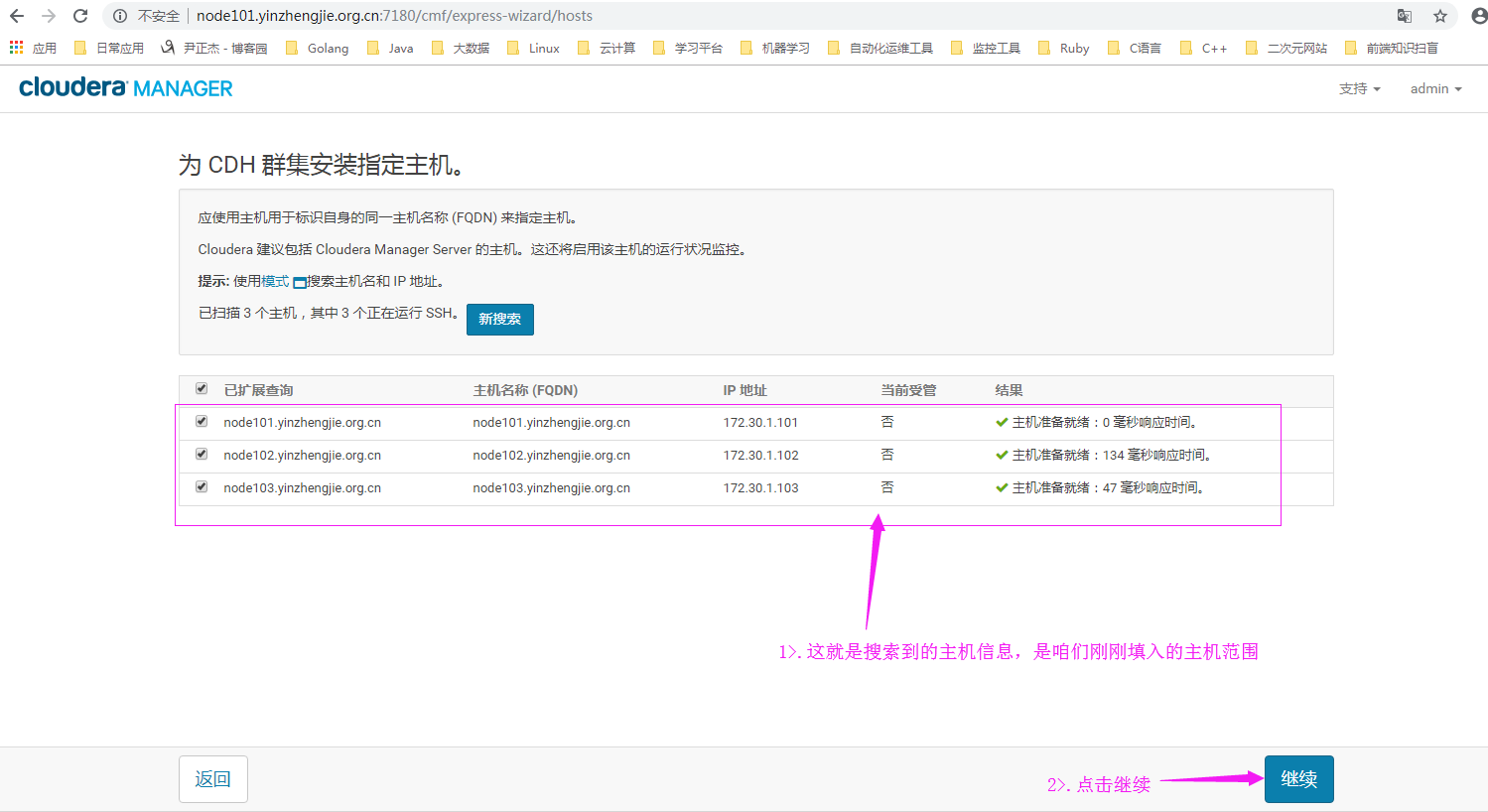Click the 主机名称 (FQDN) column header
Screen dimensions: 1488x812
coord(525,390)
